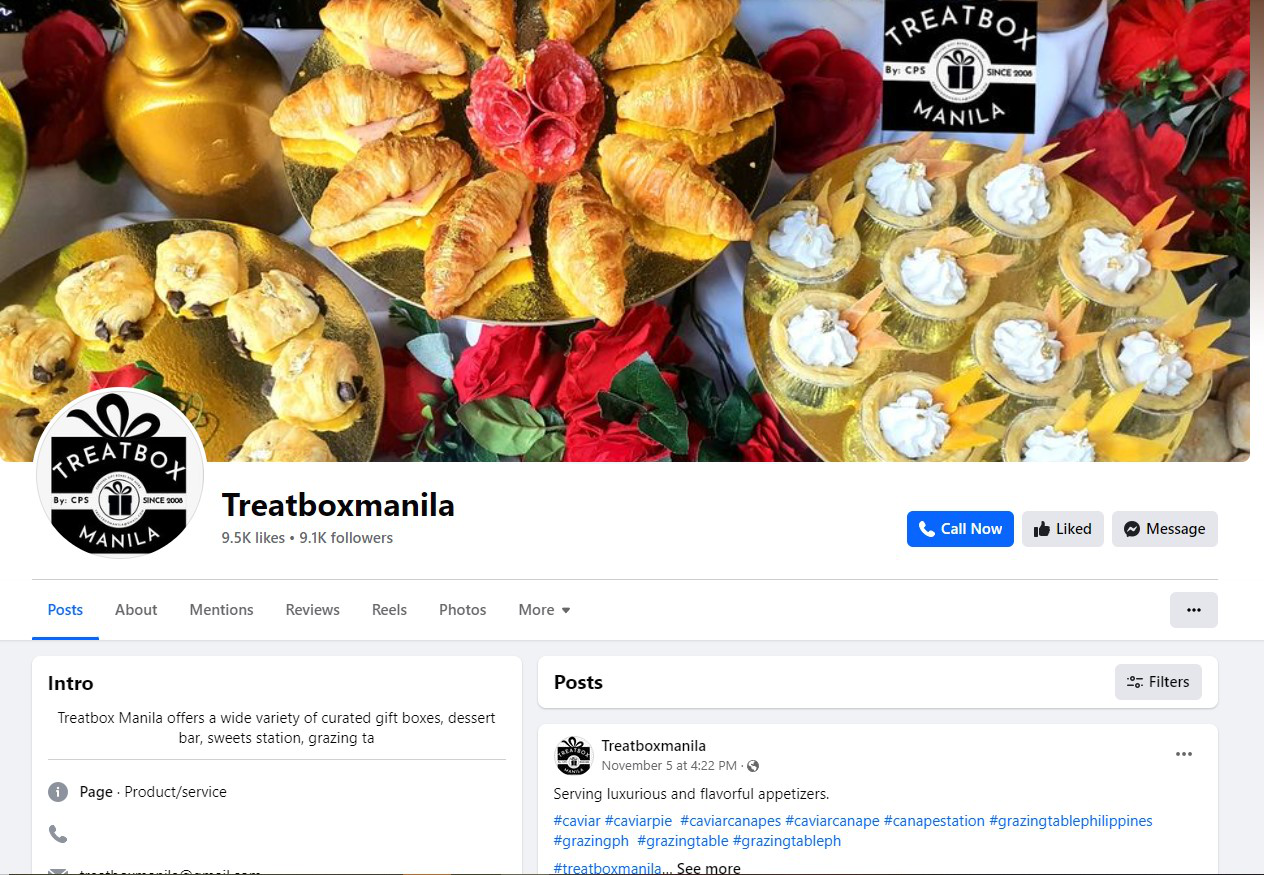The image size is (1264, 875).
Task: Click the Page info icon in Intro
Action: [x=58, y=792]
